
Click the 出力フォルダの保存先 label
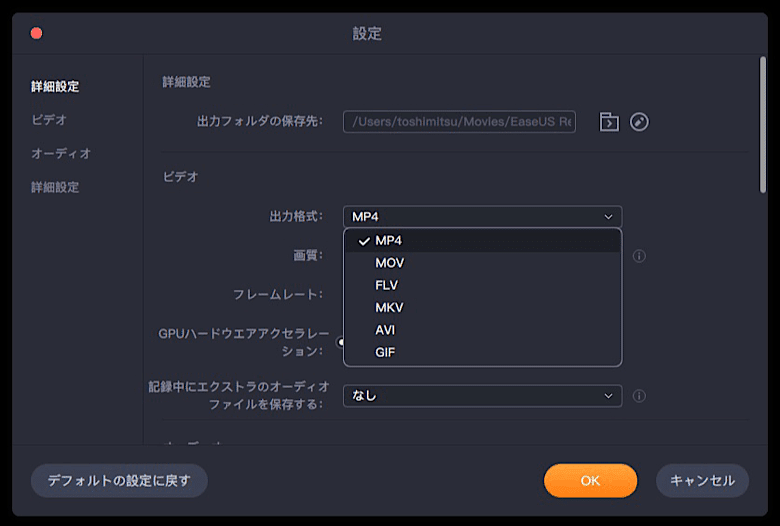point(260,121)
